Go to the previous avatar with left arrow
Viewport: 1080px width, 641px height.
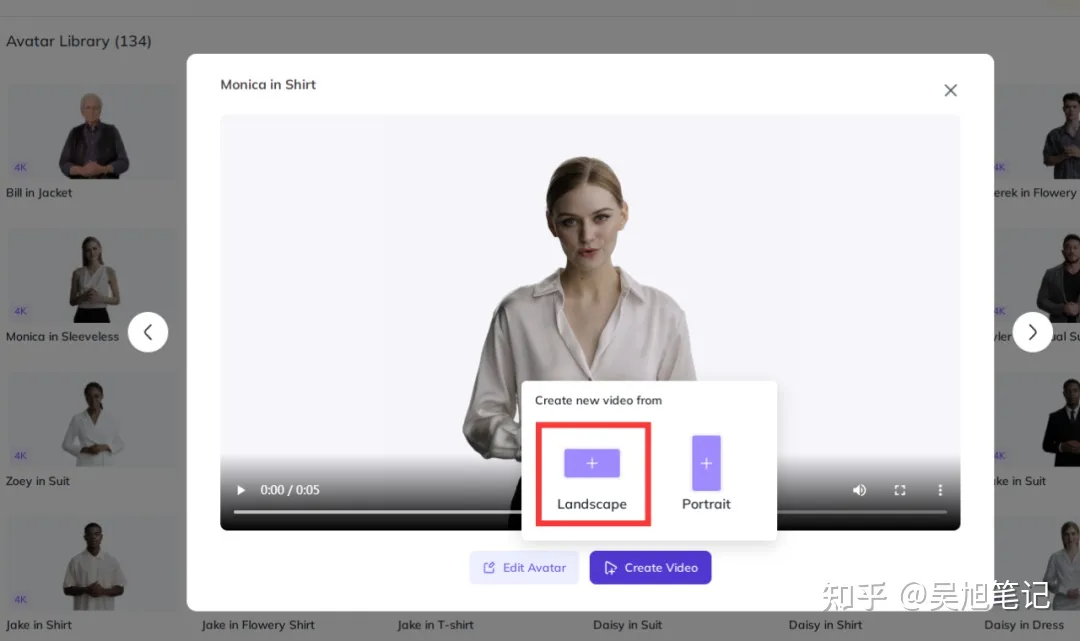(x=148, y=333)
